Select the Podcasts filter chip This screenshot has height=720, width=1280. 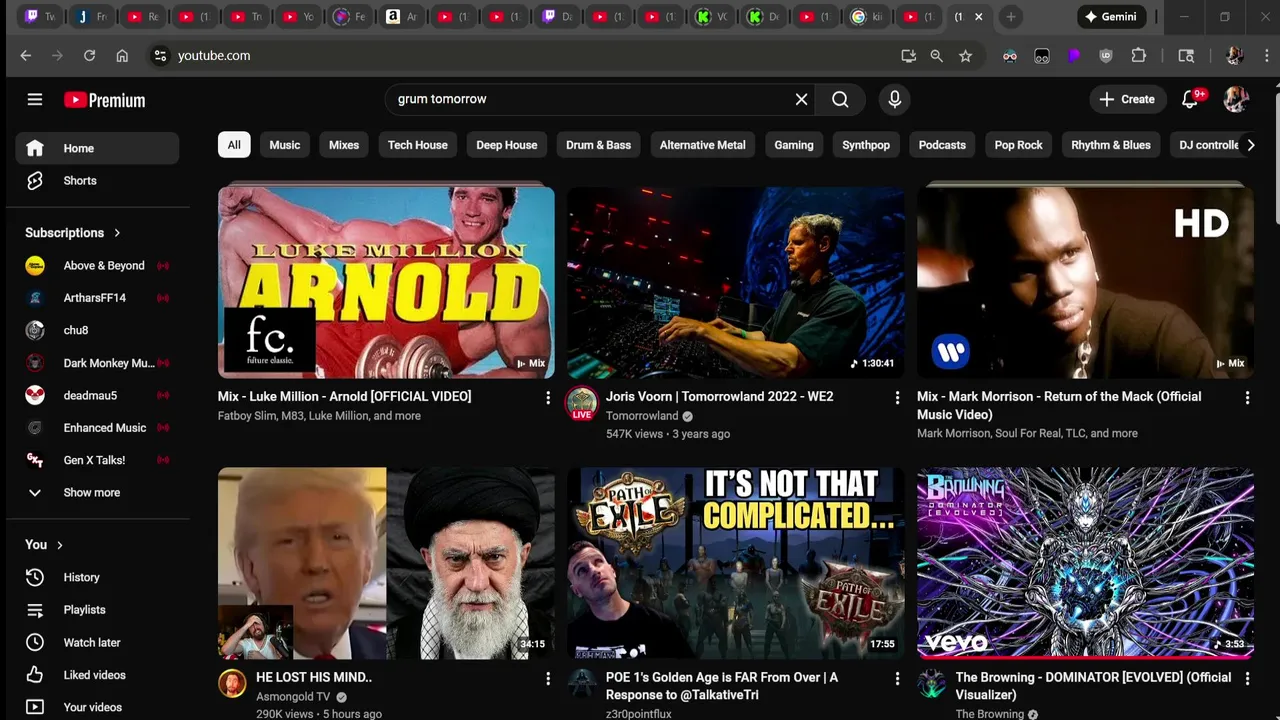[x=942, y=145]
